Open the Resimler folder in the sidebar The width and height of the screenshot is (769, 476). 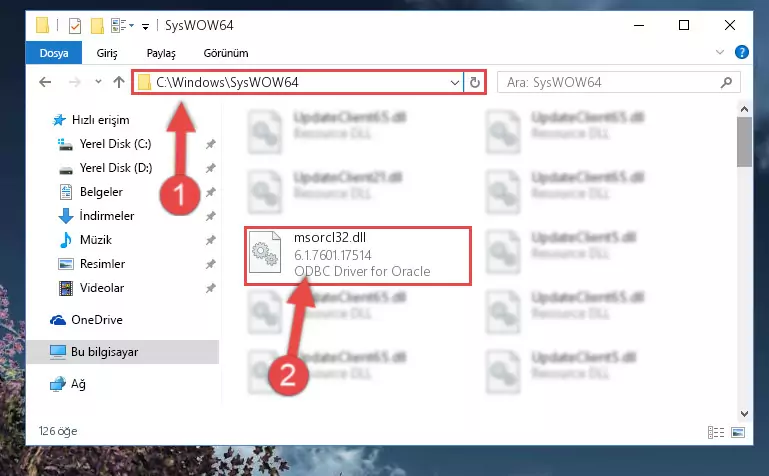(x=102, y=264)
